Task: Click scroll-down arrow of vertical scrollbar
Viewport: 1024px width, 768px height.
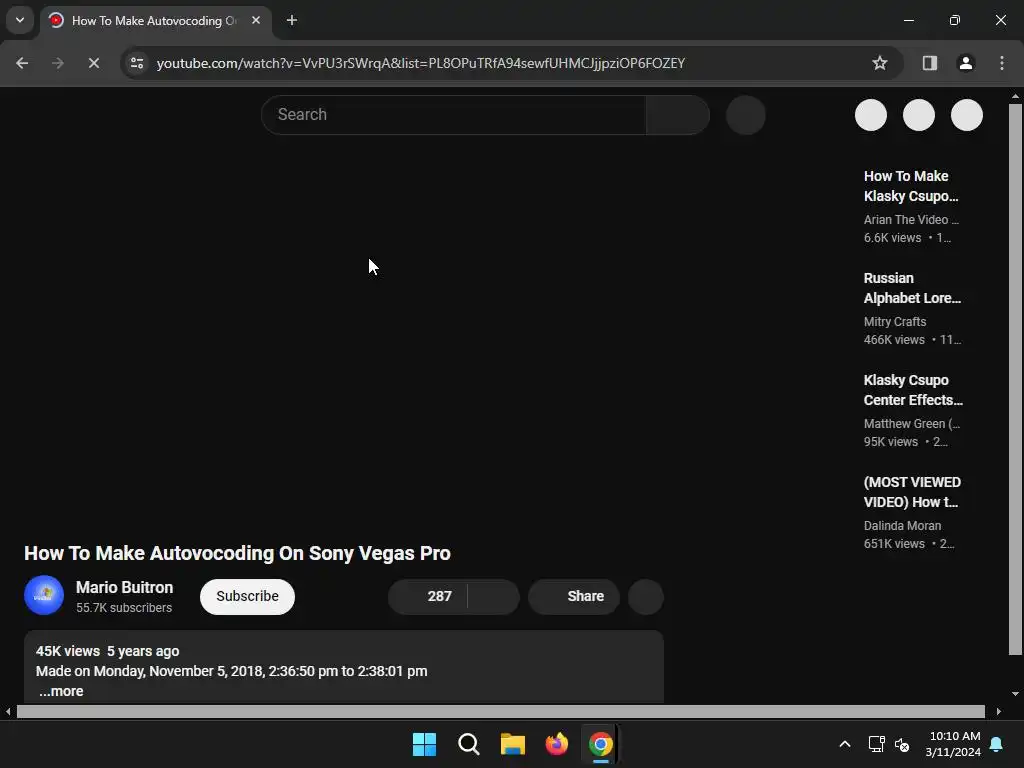Action: (1015, 694)
